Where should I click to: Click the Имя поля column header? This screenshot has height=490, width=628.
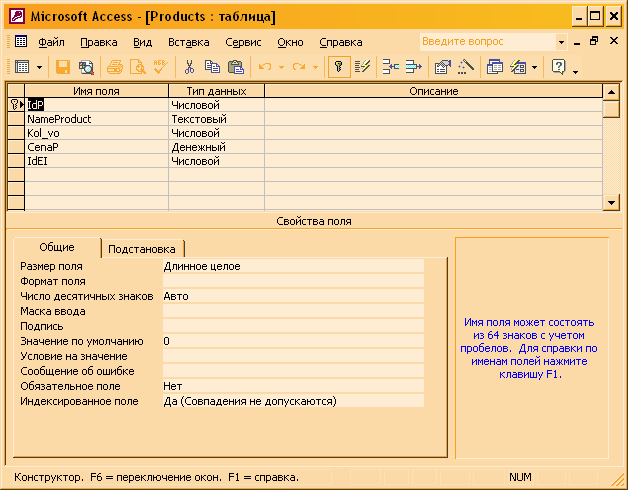[97, 91]
